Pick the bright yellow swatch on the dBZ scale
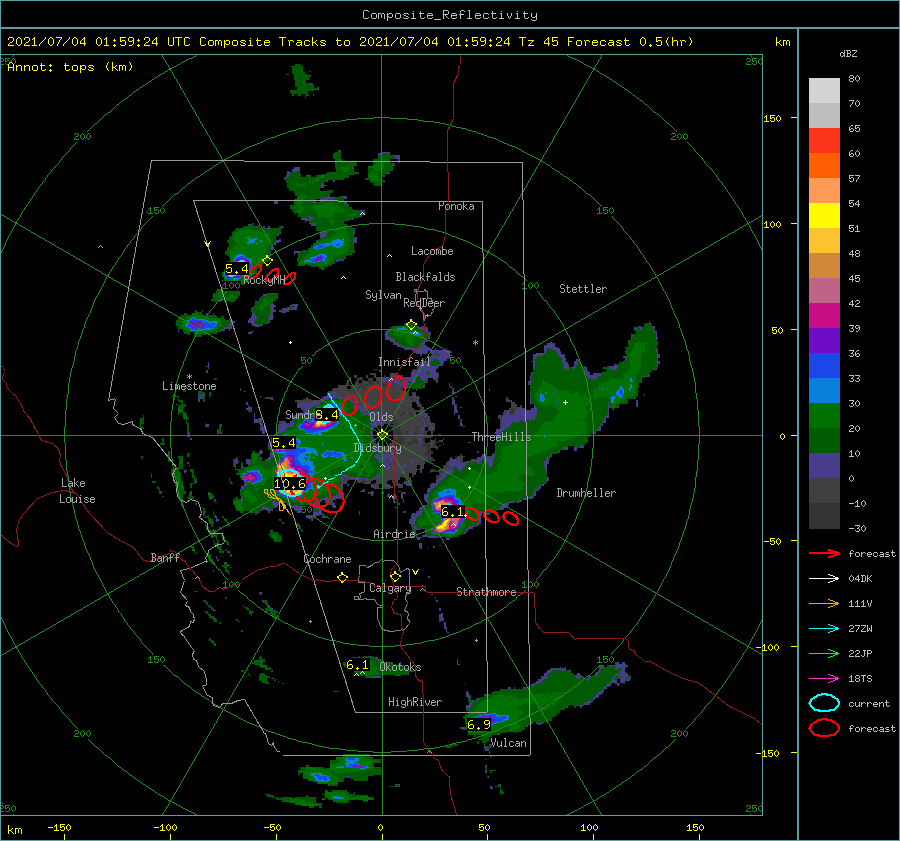The height and width of the screenshot is (841, 900). [824, 216]
